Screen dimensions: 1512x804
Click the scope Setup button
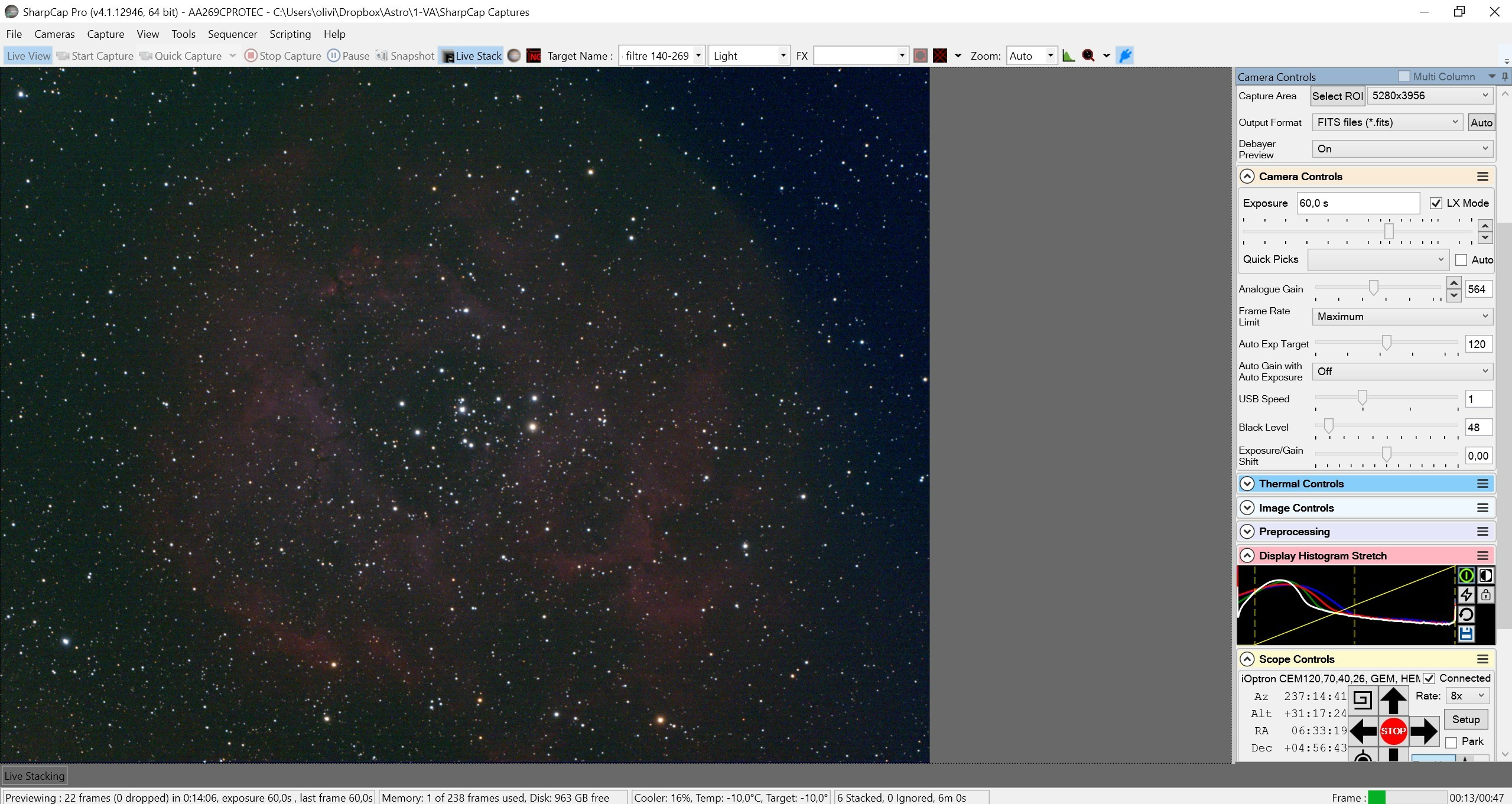[1466, 720]
